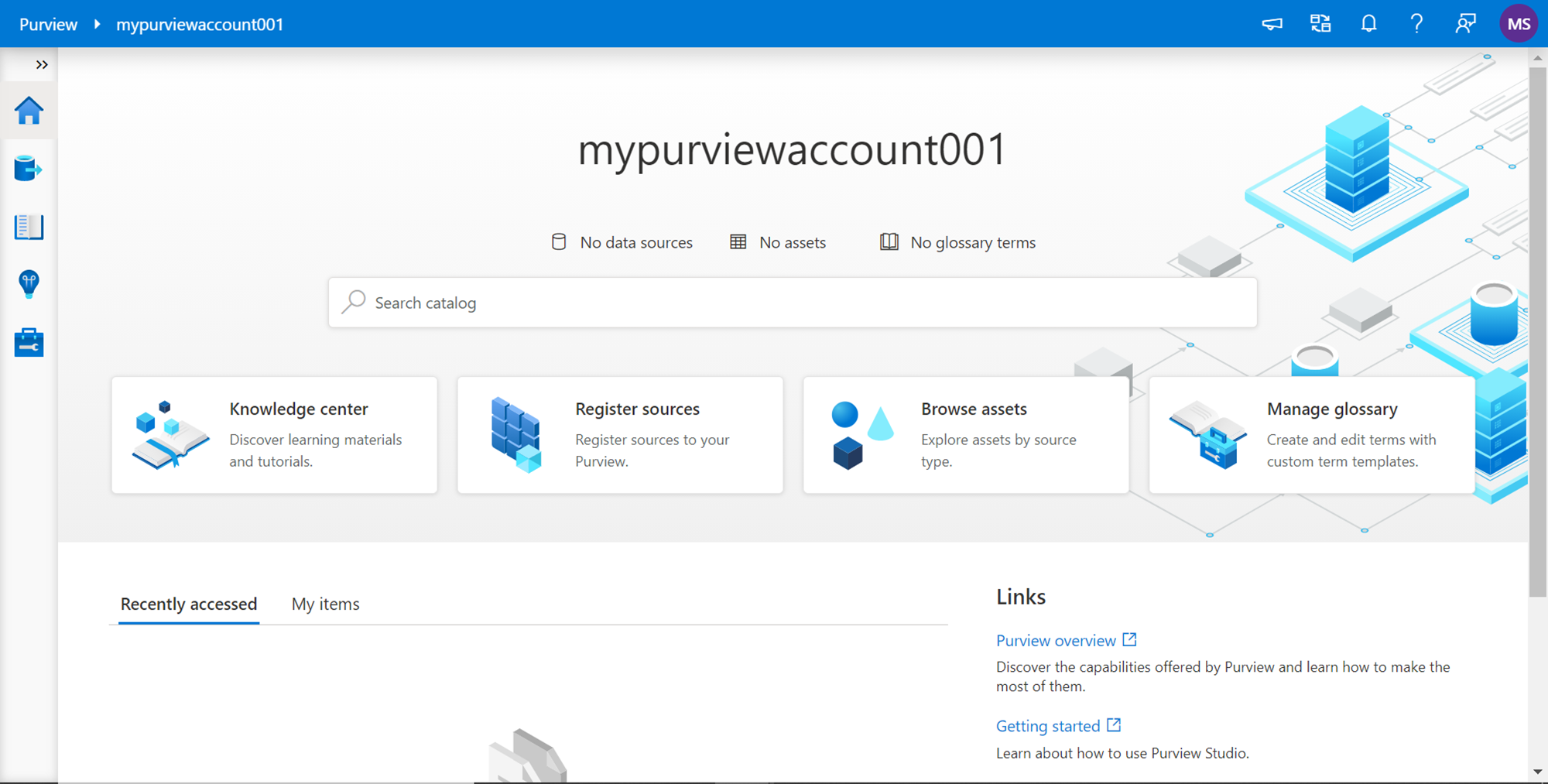1548x784 pixels.
Task: Open the Knowledge center card
Action: point(274,435)
